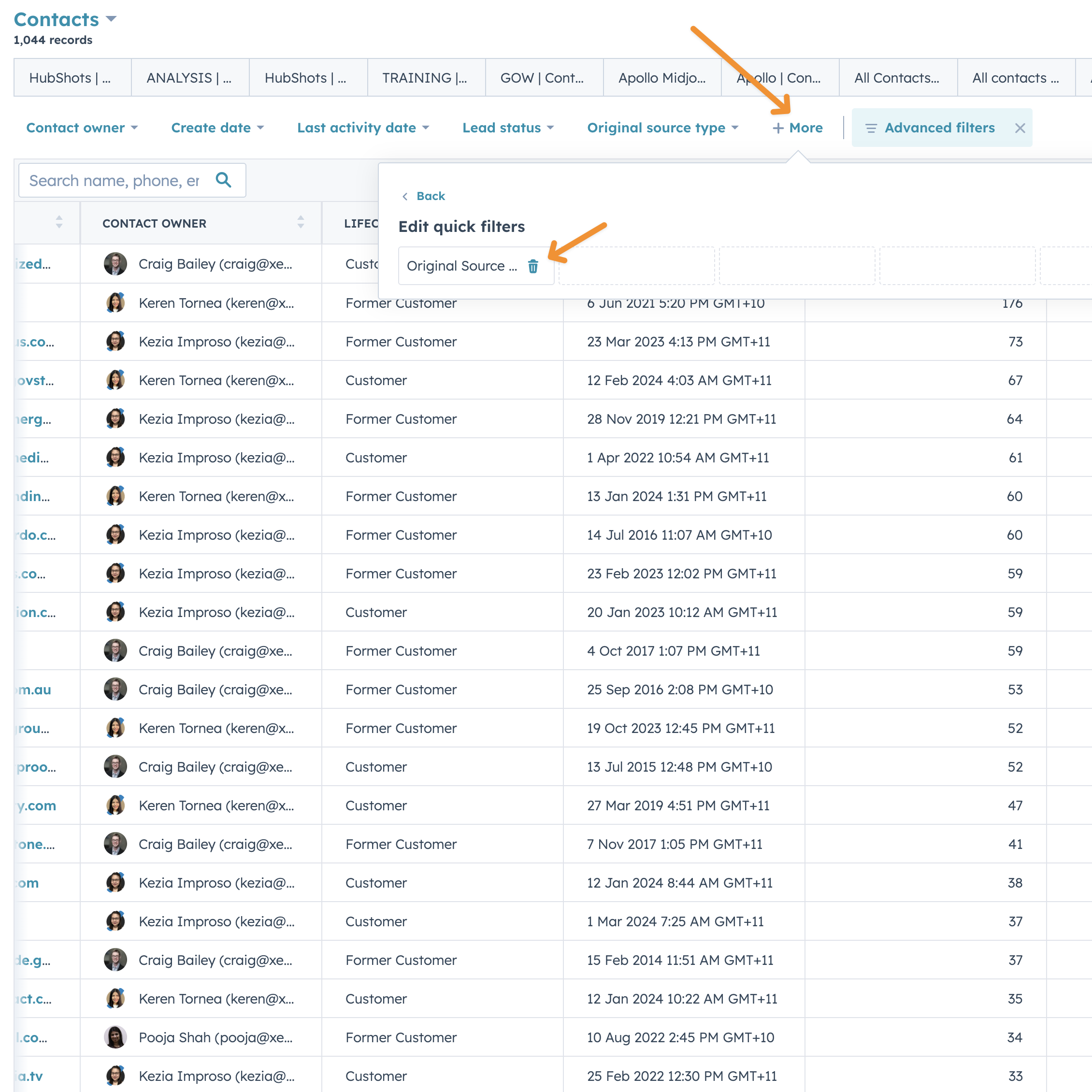Open the contact link ending in y.com
The image size is (1092, 1092).
pos(37,805)
